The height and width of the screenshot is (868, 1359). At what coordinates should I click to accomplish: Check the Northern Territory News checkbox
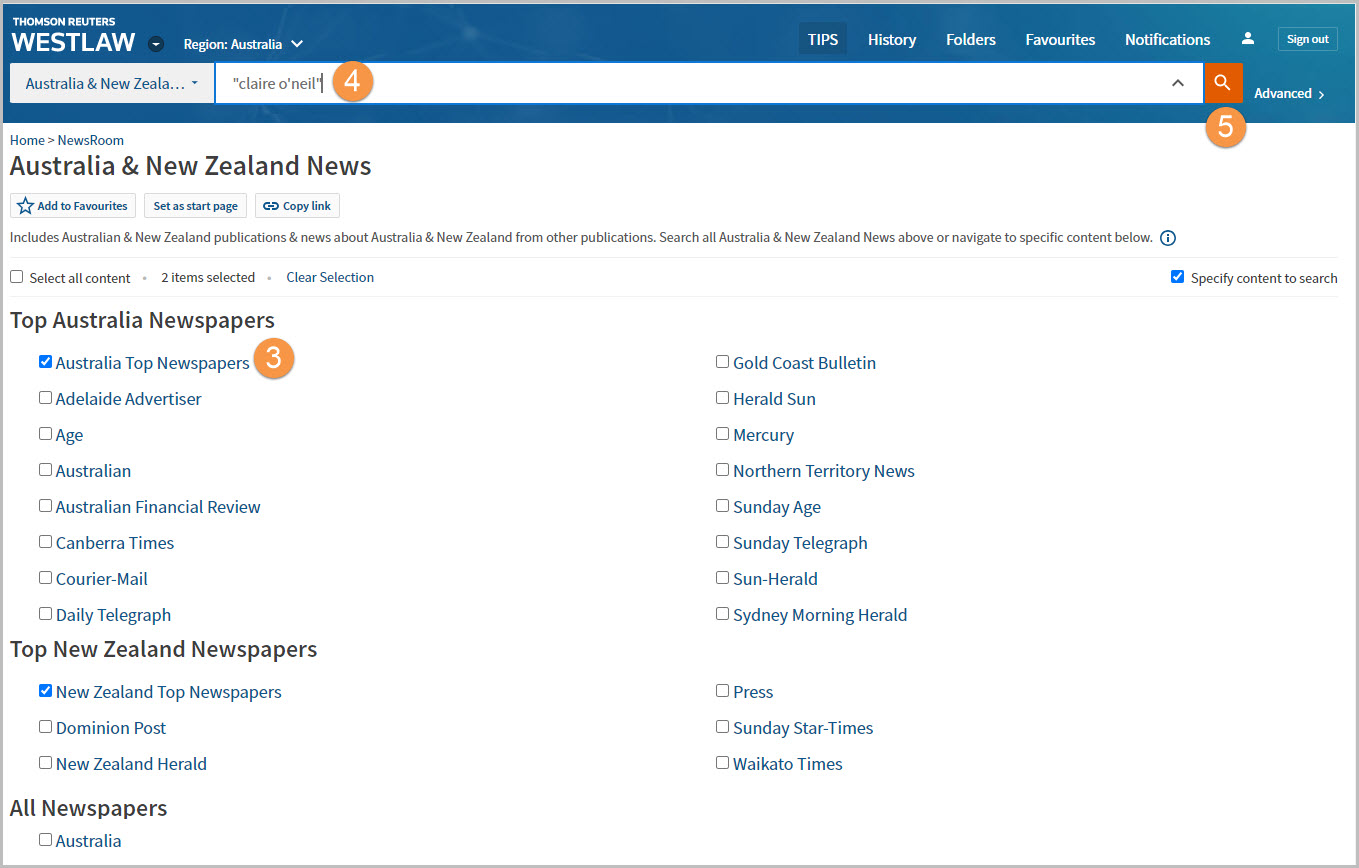722,470
